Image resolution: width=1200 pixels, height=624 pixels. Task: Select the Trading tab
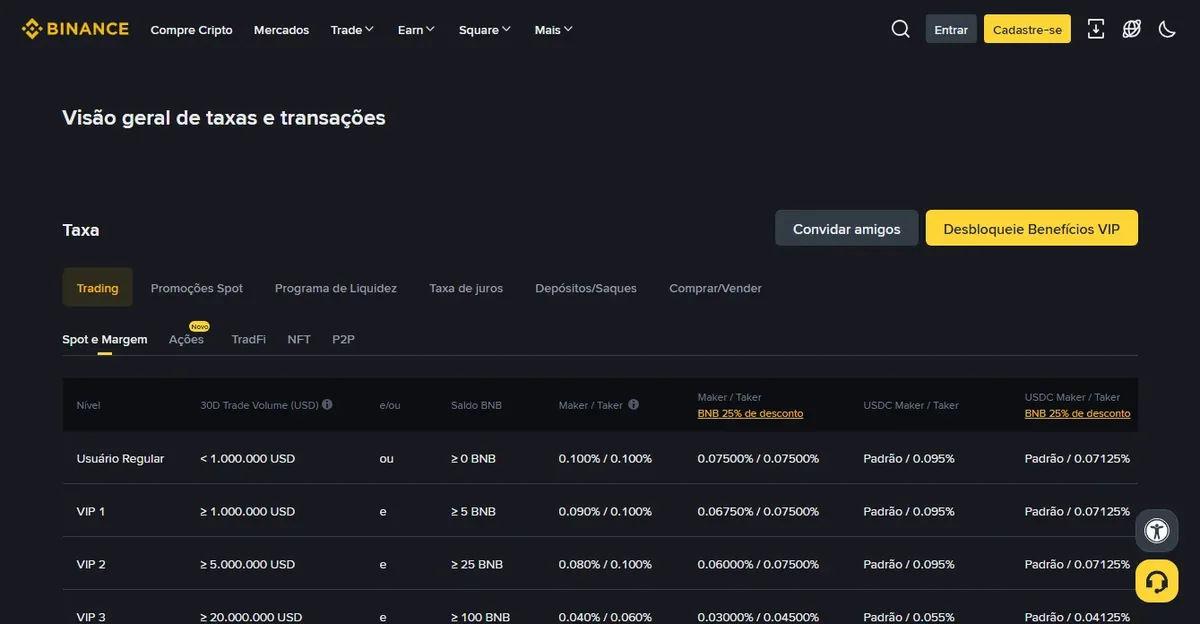[x=97, y=288]
